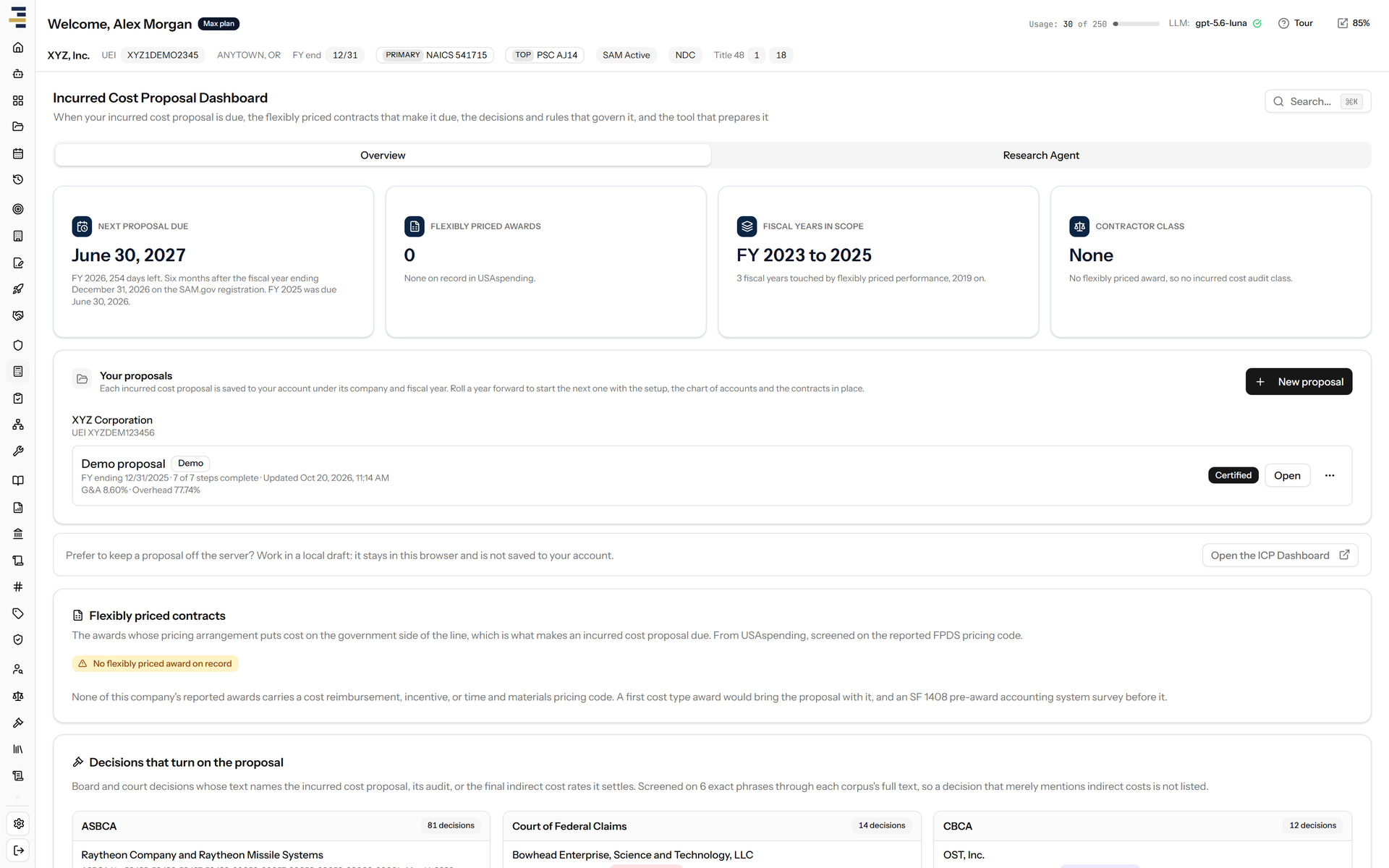The width and height of the screenshot is (1389, 868).
Task: Open the calendar icon in the sidebar
Action: pos(18,153)
